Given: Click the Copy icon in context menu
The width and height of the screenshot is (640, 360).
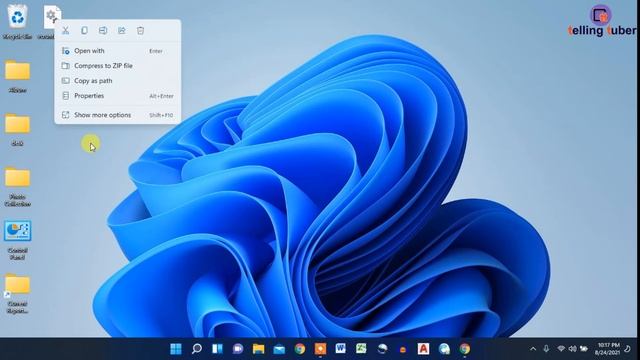Looking at the screenshot, I should pos(84,31).
